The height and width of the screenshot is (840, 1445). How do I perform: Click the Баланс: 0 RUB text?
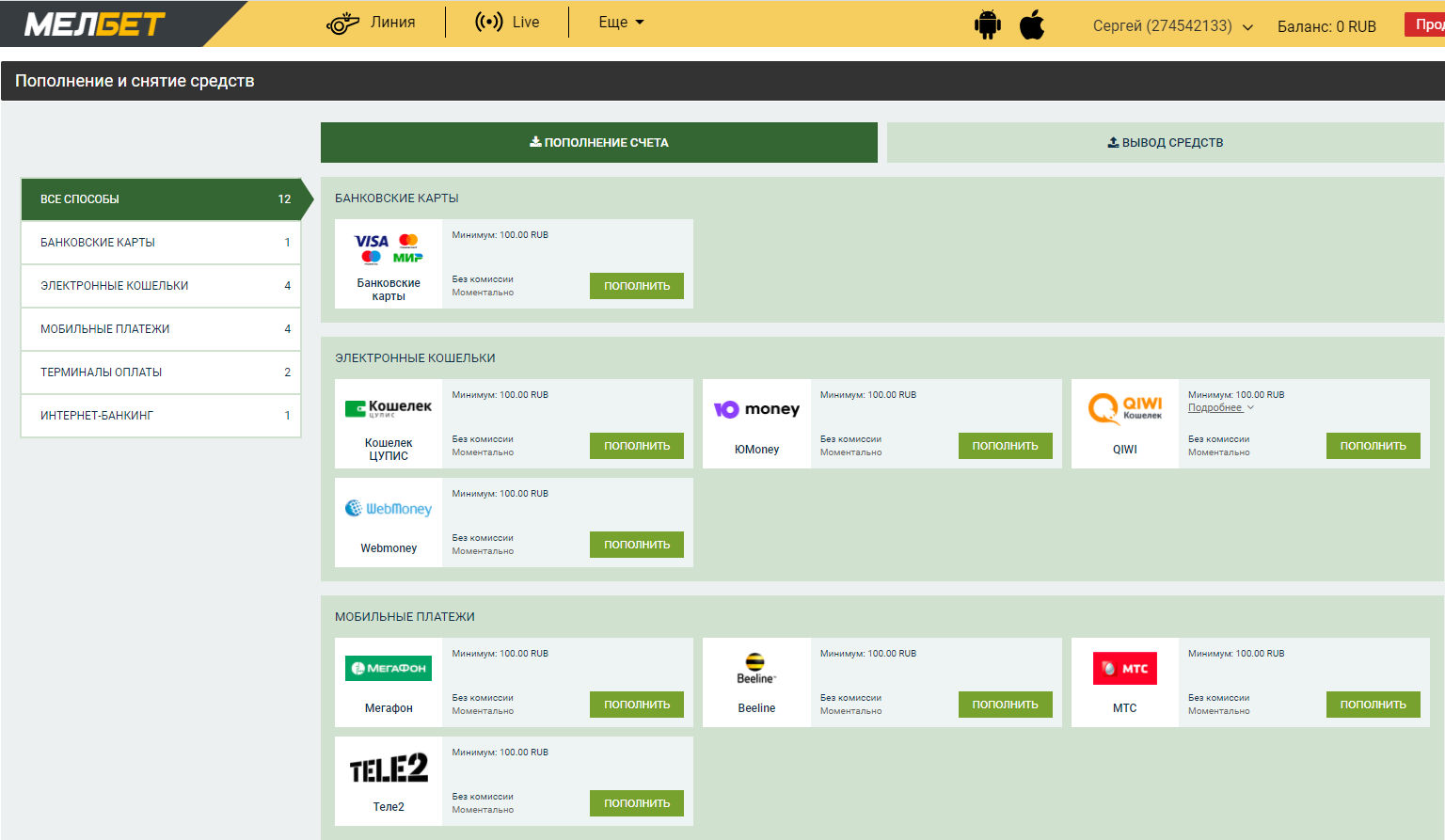tap(1326, 26)
